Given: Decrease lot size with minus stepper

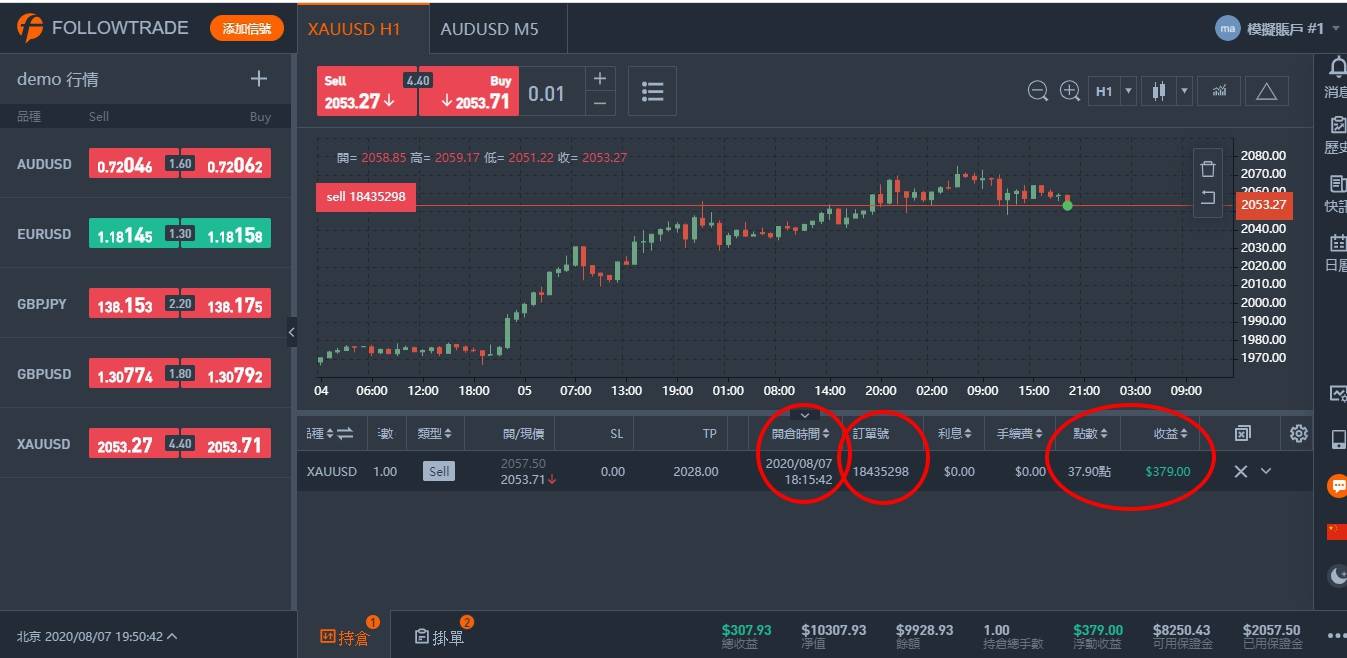Looking at the screenshot, I should (600, 104).
